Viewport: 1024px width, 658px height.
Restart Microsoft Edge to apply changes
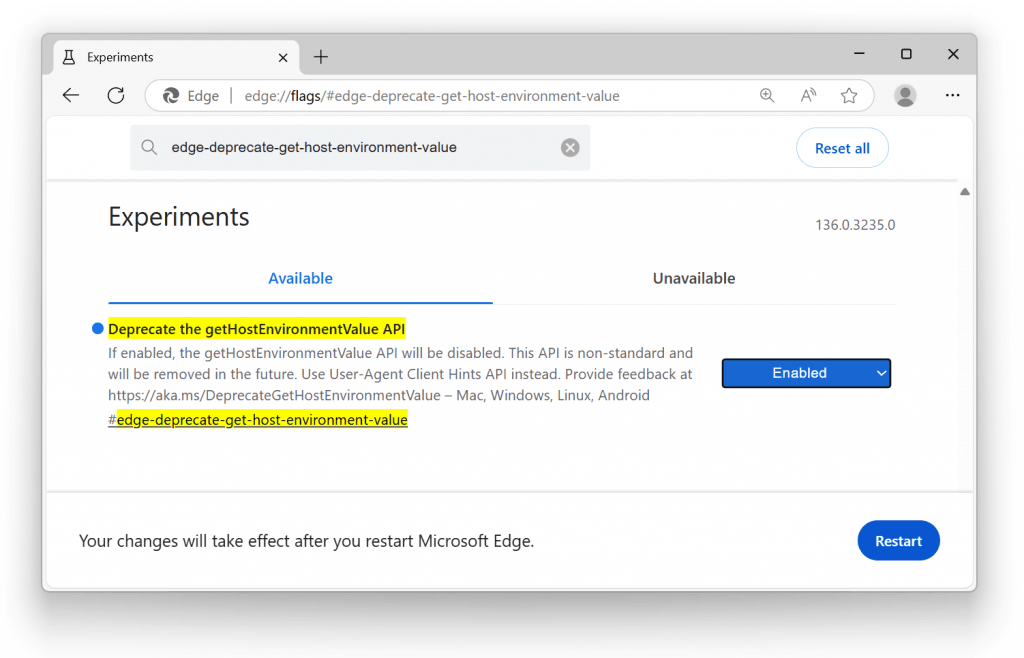[898, 540]
